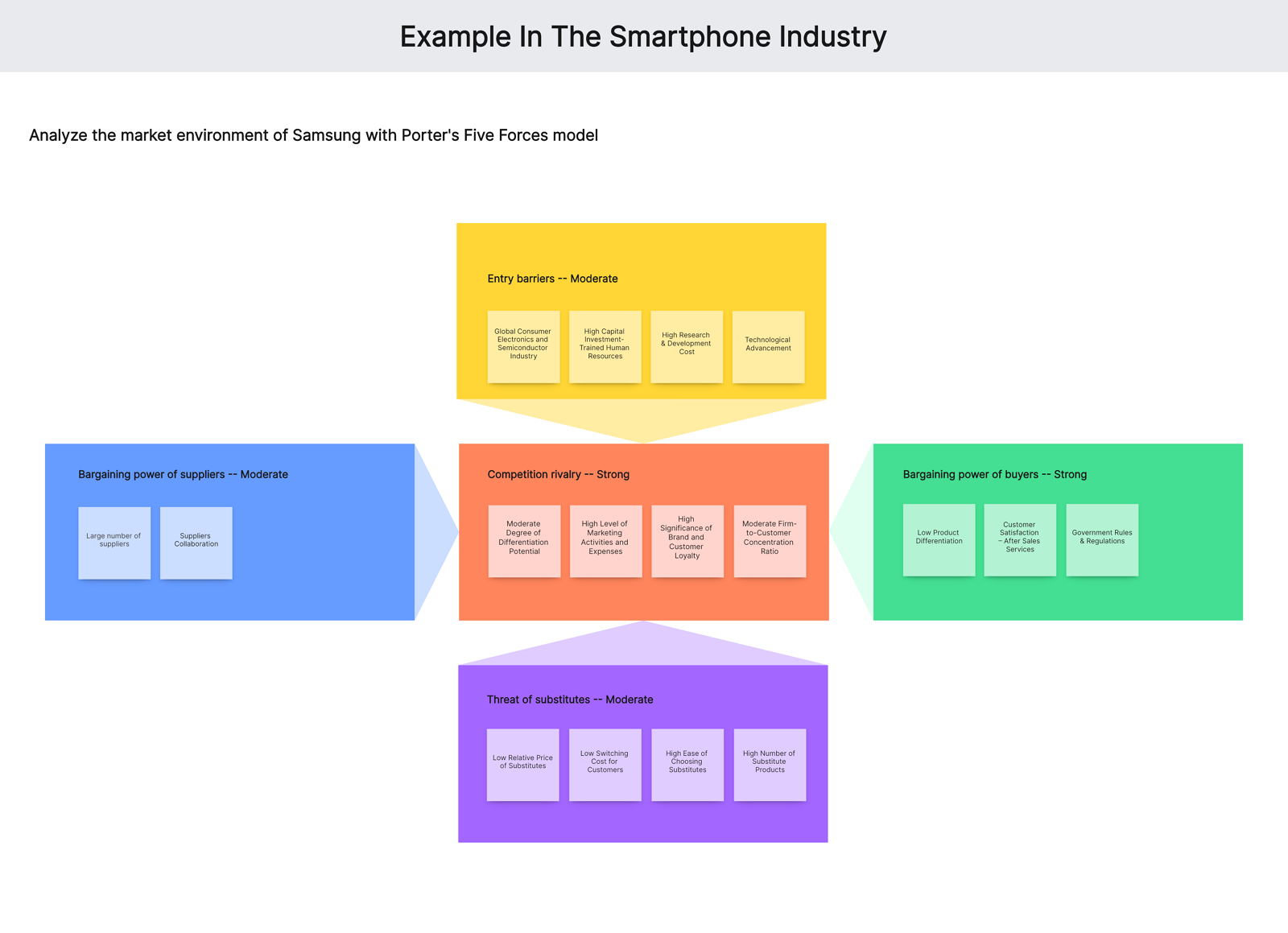The width and height of the screenshot is (1288, 933).
Task: Click the 'Analyze the market environment of Samsung' subtitle
Action: 313,135
